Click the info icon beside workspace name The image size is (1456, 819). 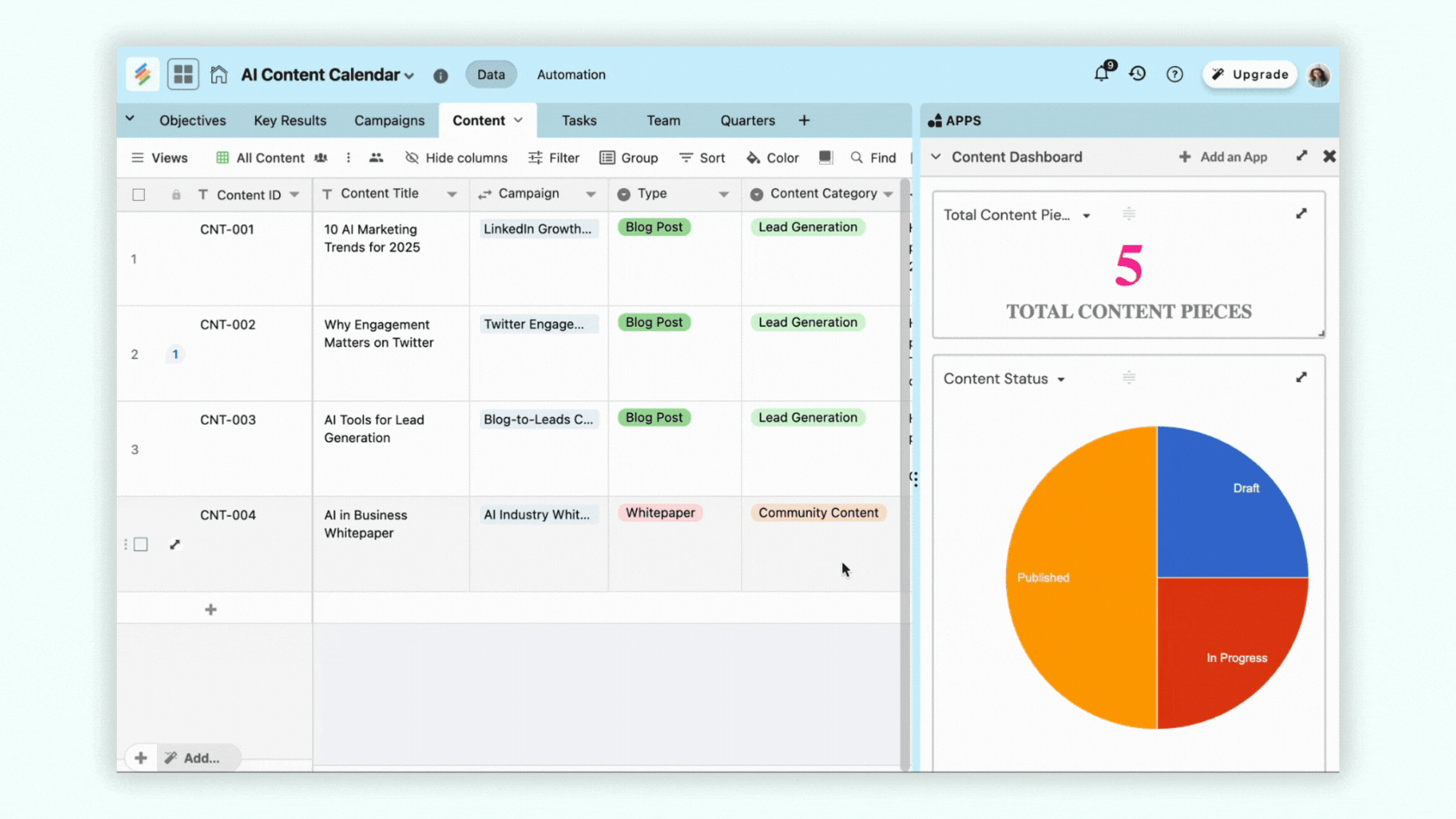(440, 75)
